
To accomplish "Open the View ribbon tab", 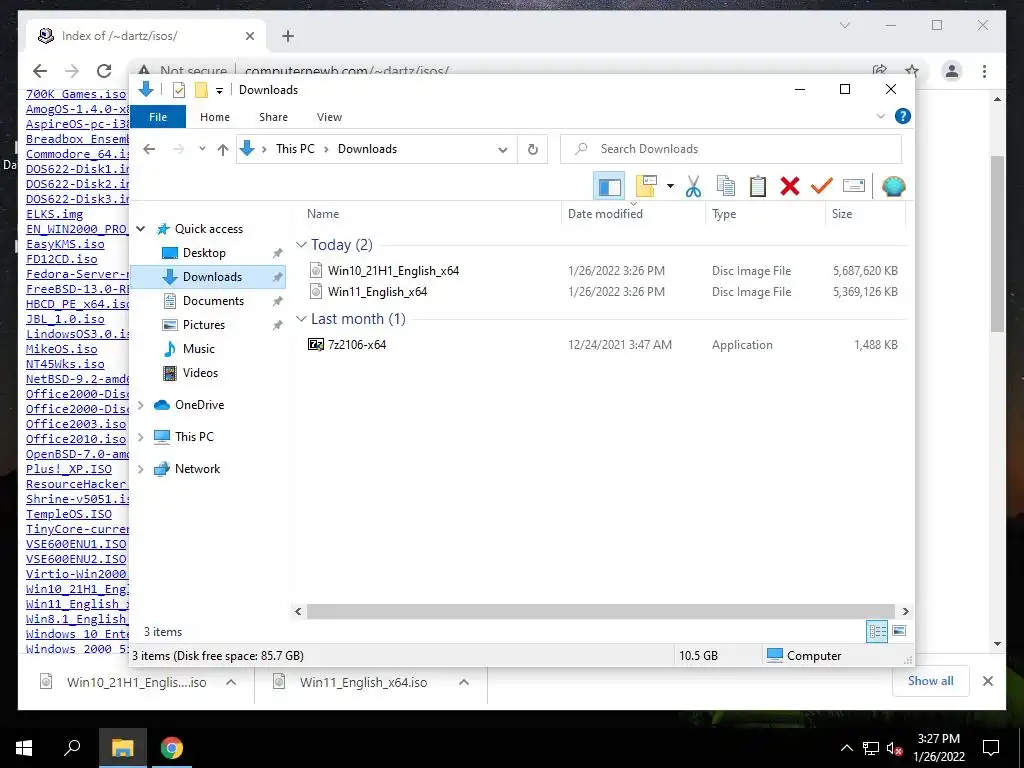I will [329, 117].
